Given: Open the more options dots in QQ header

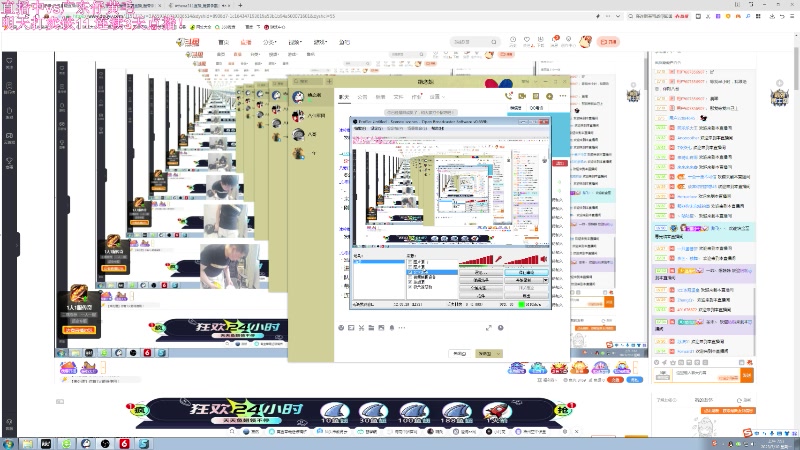Looking at the screenshot, I should pos(563,96).
